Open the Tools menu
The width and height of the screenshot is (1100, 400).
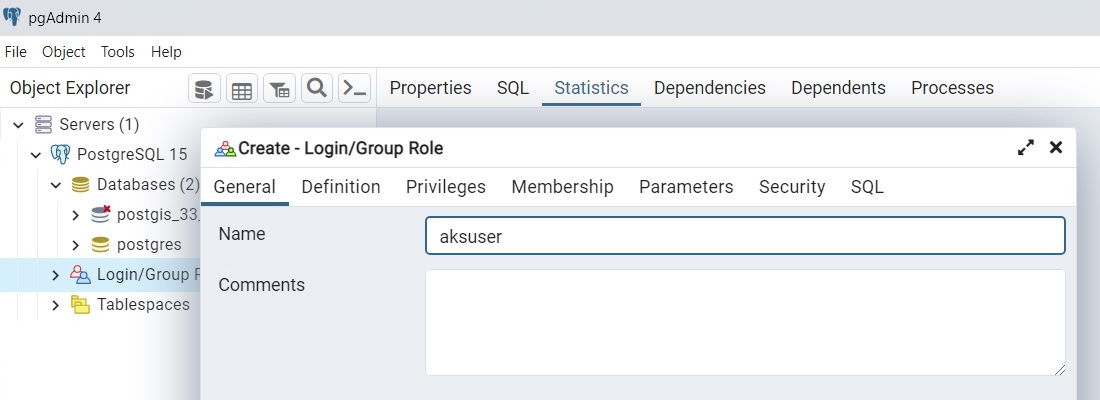117,52
